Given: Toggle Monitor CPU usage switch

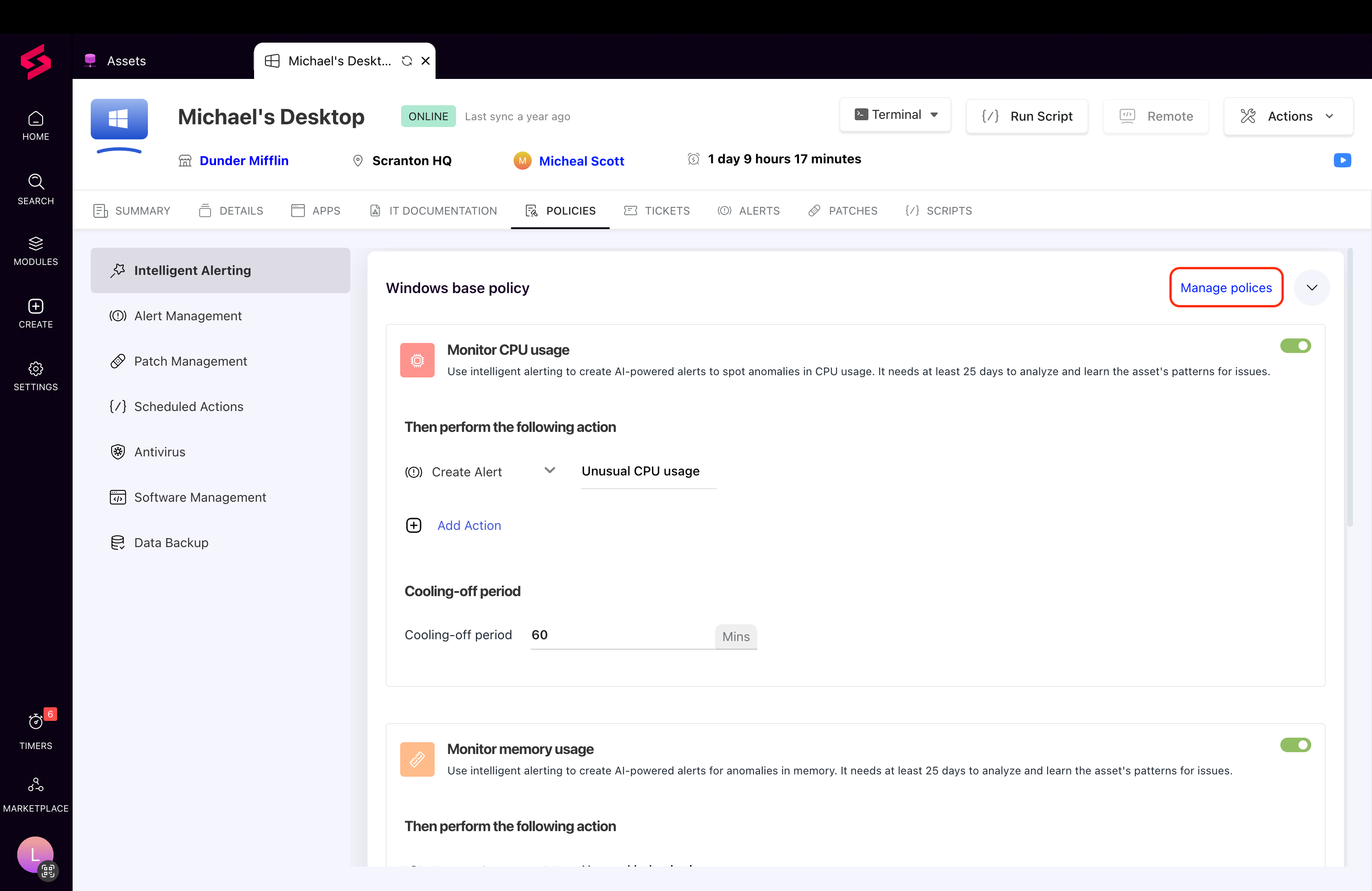Looking at the screenshot, I should (1295, 346).
